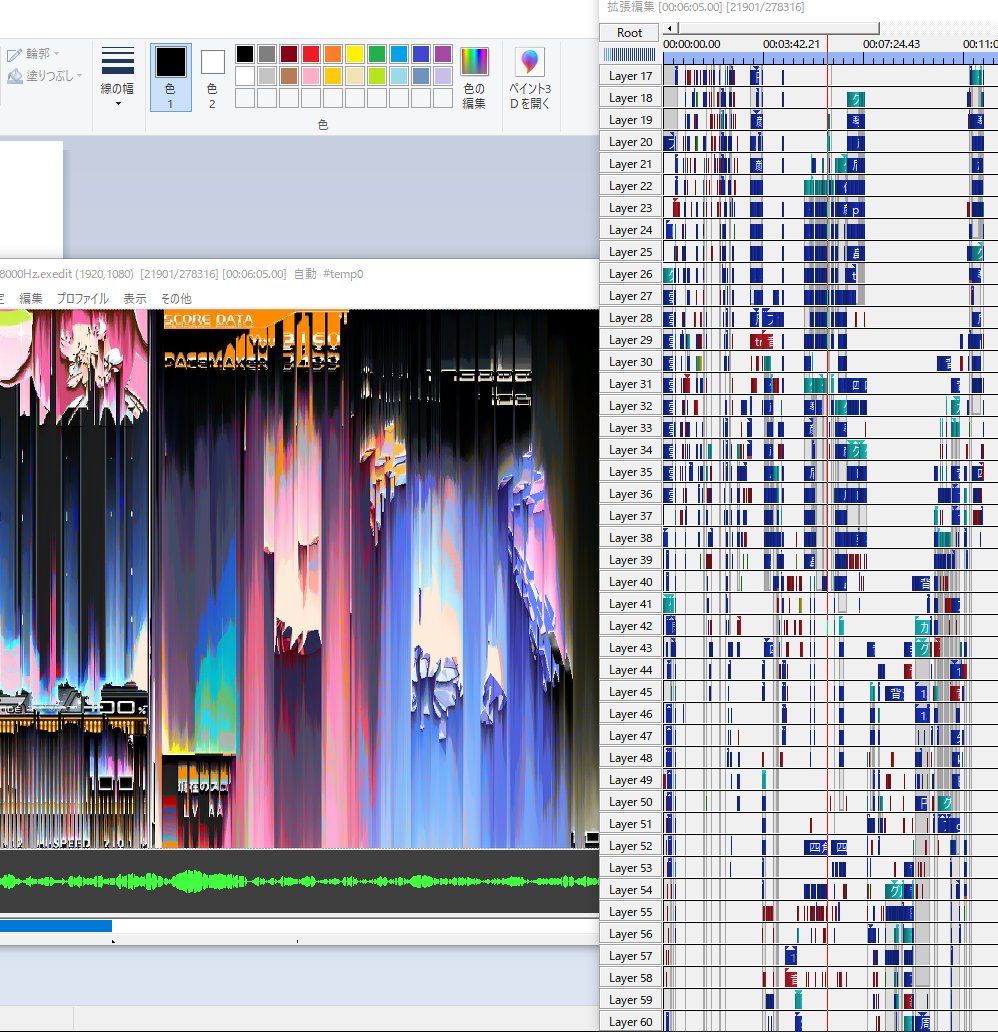Pick the bright red color swatch

point(311,53)
